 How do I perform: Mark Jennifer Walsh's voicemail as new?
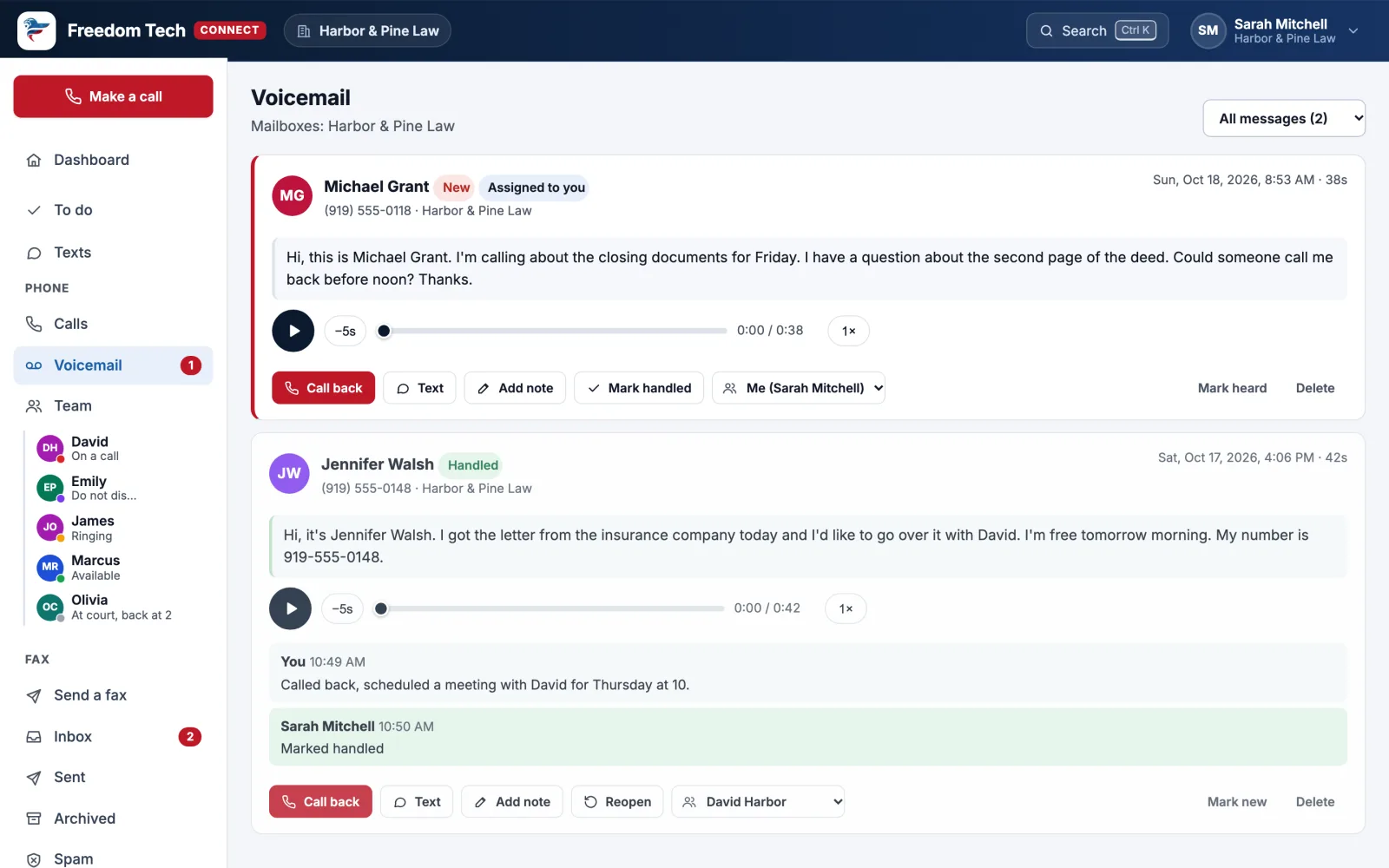(x=1236, y=802)
